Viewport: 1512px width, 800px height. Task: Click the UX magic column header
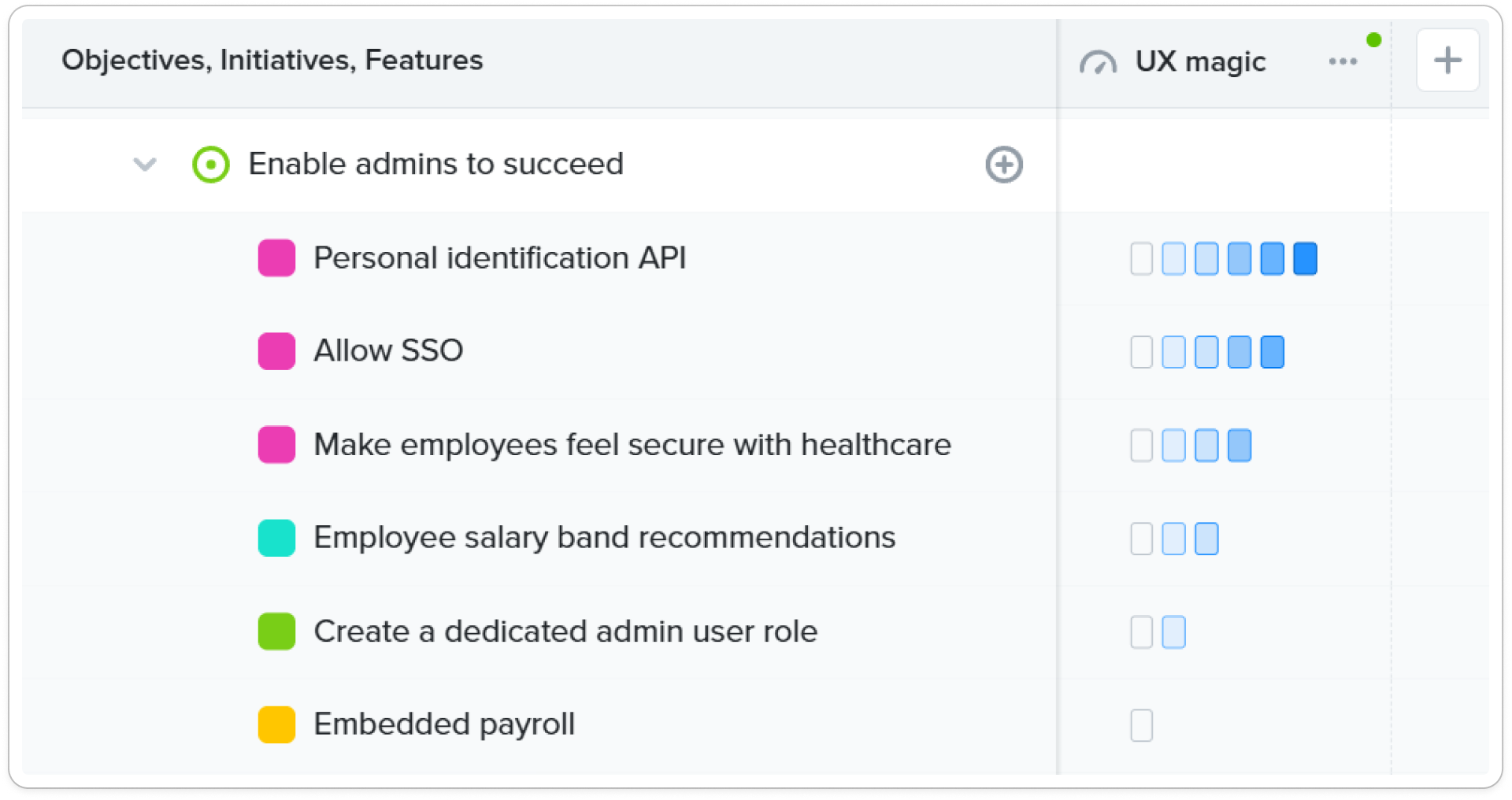(1200, 61)
